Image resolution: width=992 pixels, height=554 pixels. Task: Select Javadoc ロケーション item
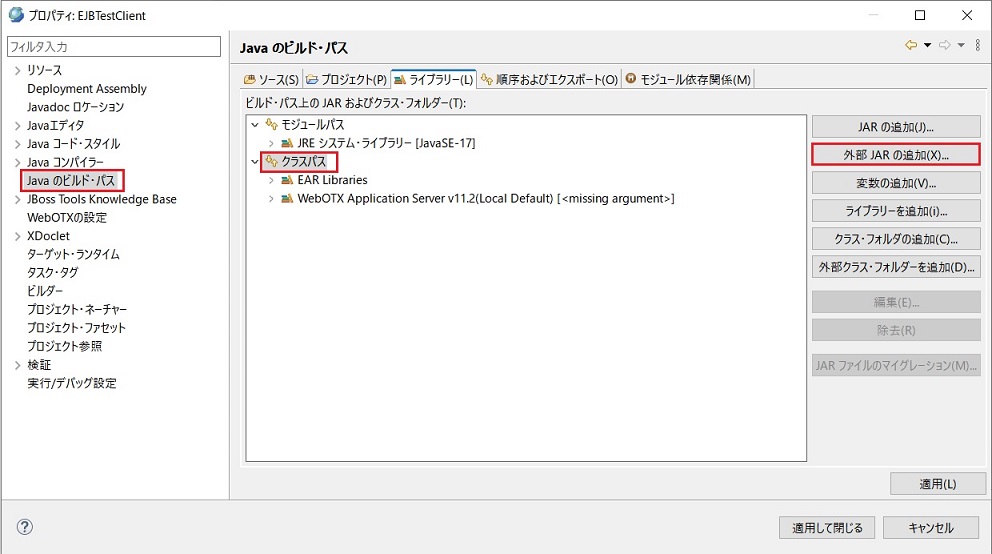[x=75, y=107]
